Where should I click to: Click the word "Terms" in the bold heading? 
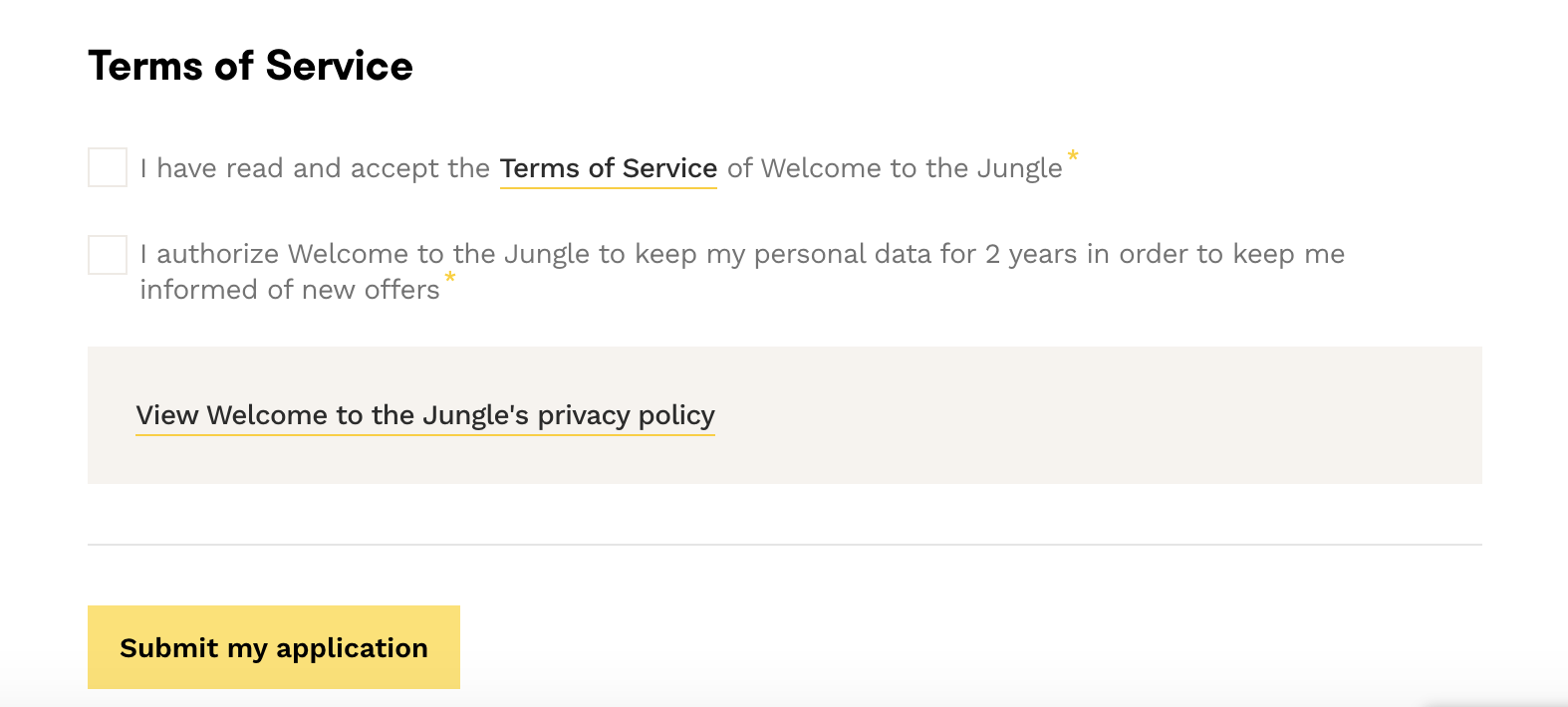pos(145,66)
